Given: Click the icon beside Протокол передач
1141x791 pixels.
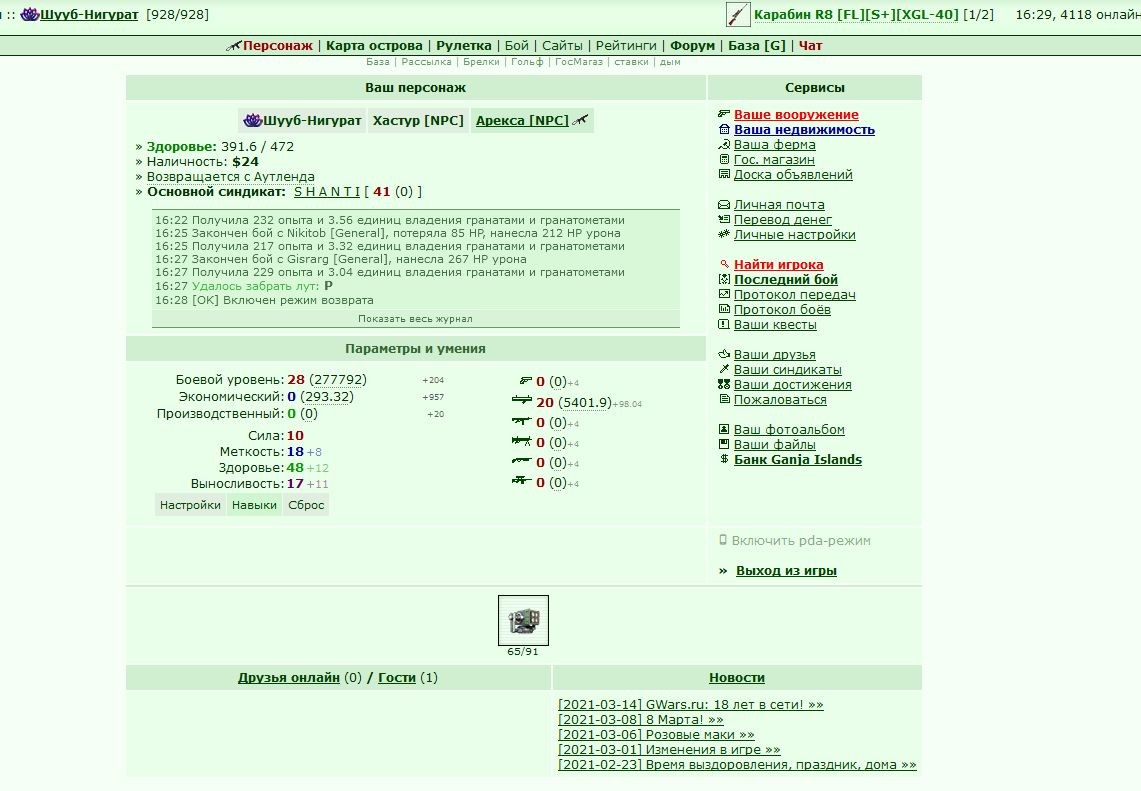Looking at the screenshot, I should 723,294.
